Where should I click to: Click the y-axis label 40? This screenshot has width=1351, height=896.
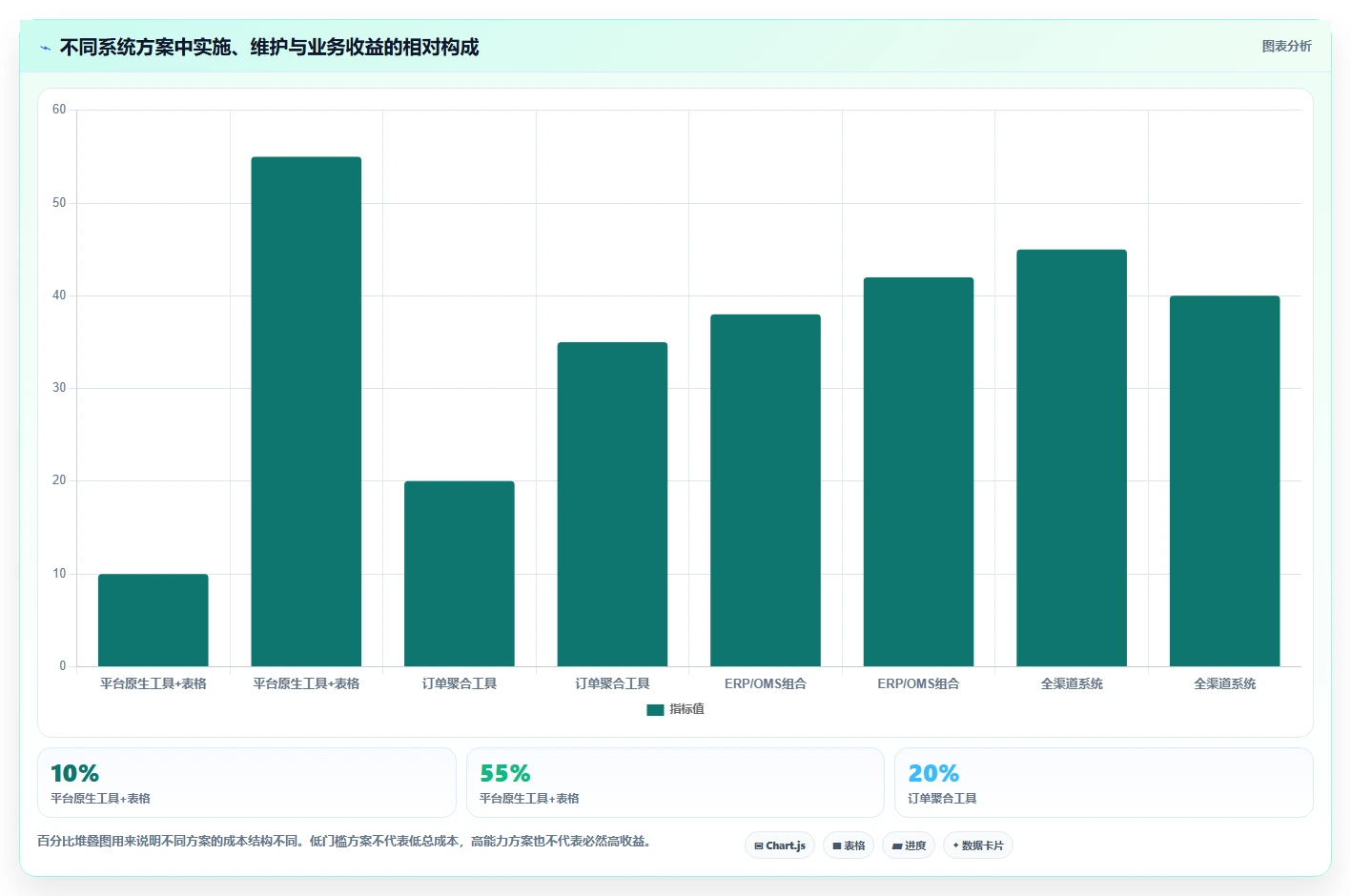pyautogui.click(x=59, y=295)
